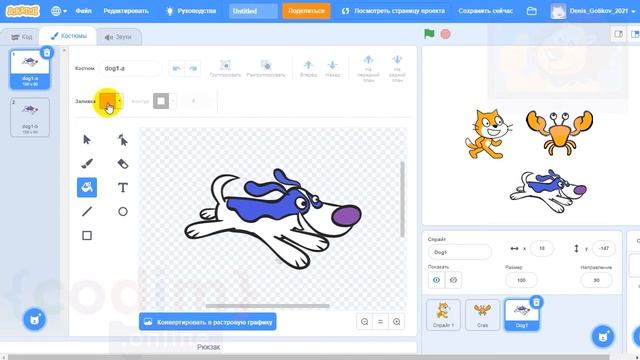
Task: Move the object backward one layer
Action: click(333, 68)
